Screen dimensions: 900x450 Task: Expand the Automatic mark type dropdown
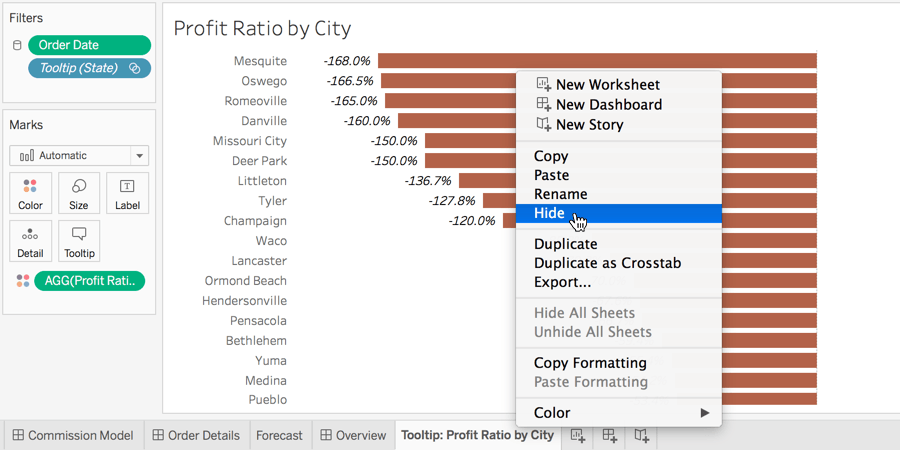tap(139, 156)
